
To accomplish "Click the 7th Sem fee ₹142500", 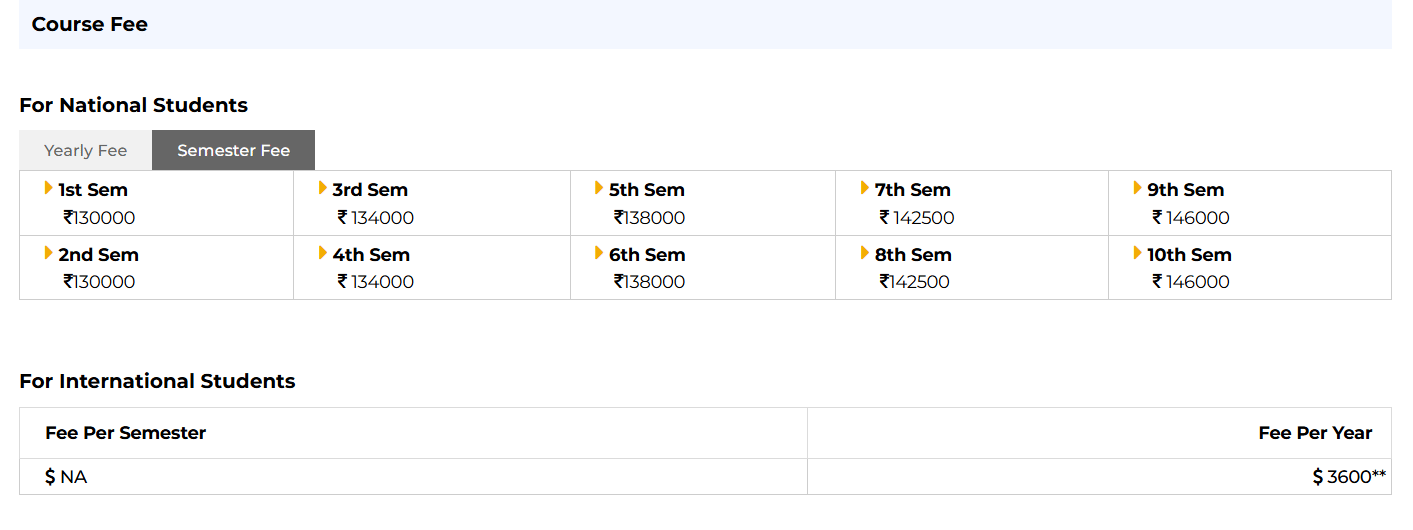I will (x=917, y=218).
